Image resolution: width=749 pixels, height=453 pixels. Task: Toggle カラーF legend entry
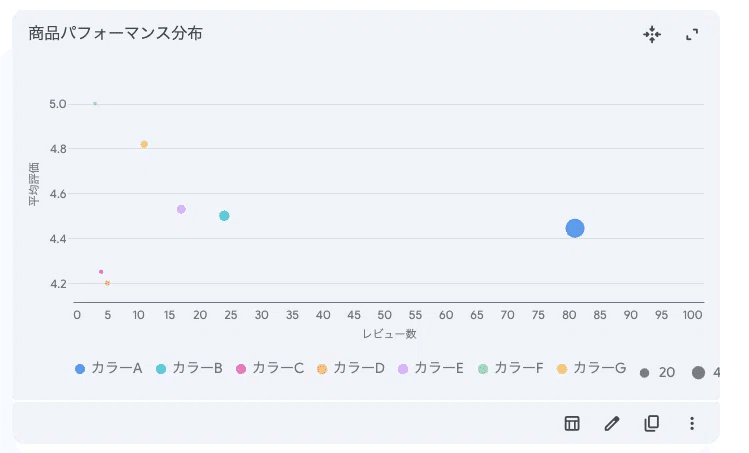coord(510,369)
